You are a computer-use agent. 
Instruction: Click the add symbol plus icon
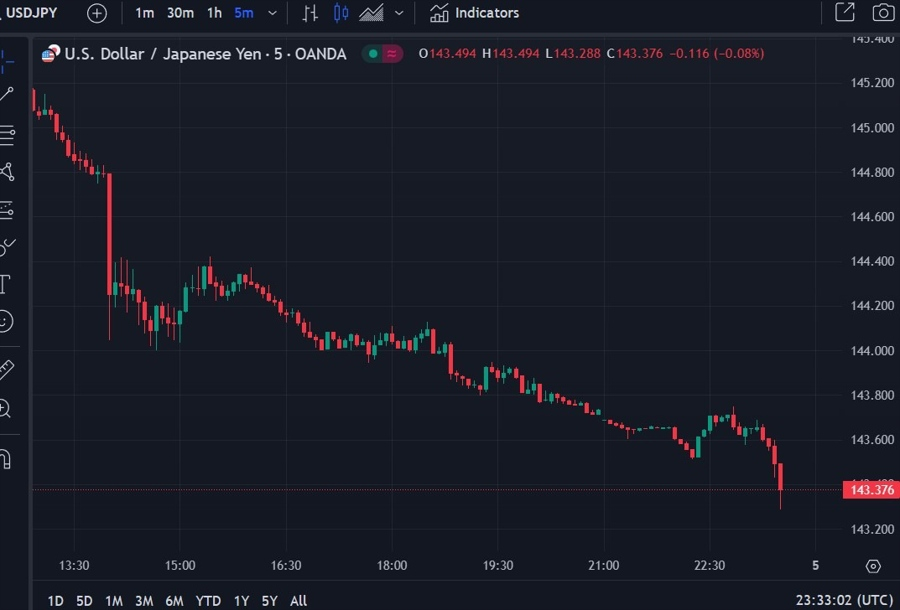[x=96, y=13]
